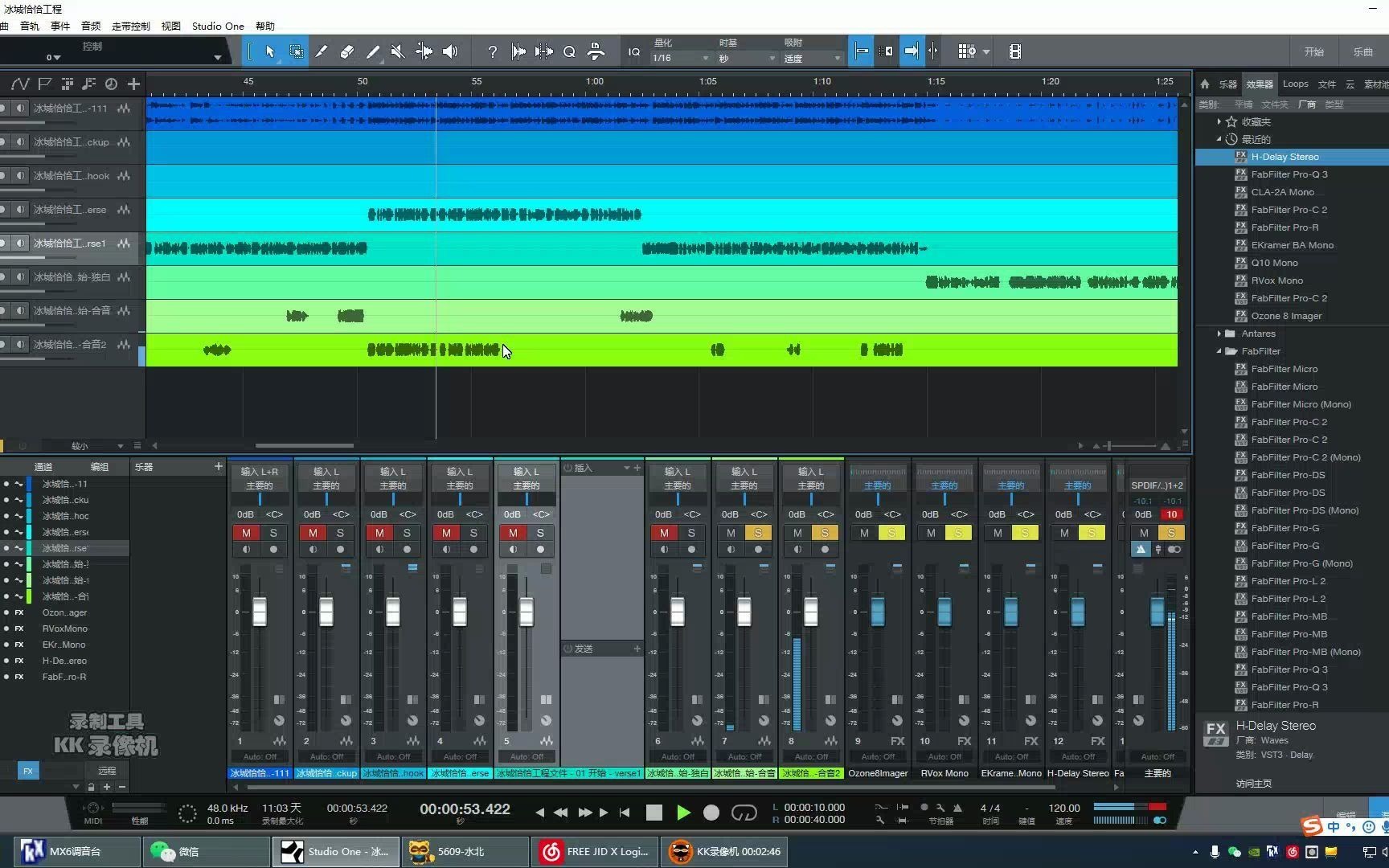Click the Fast Forward transport button
Screen dimensions: 1389x868
(x=585, y=813)
